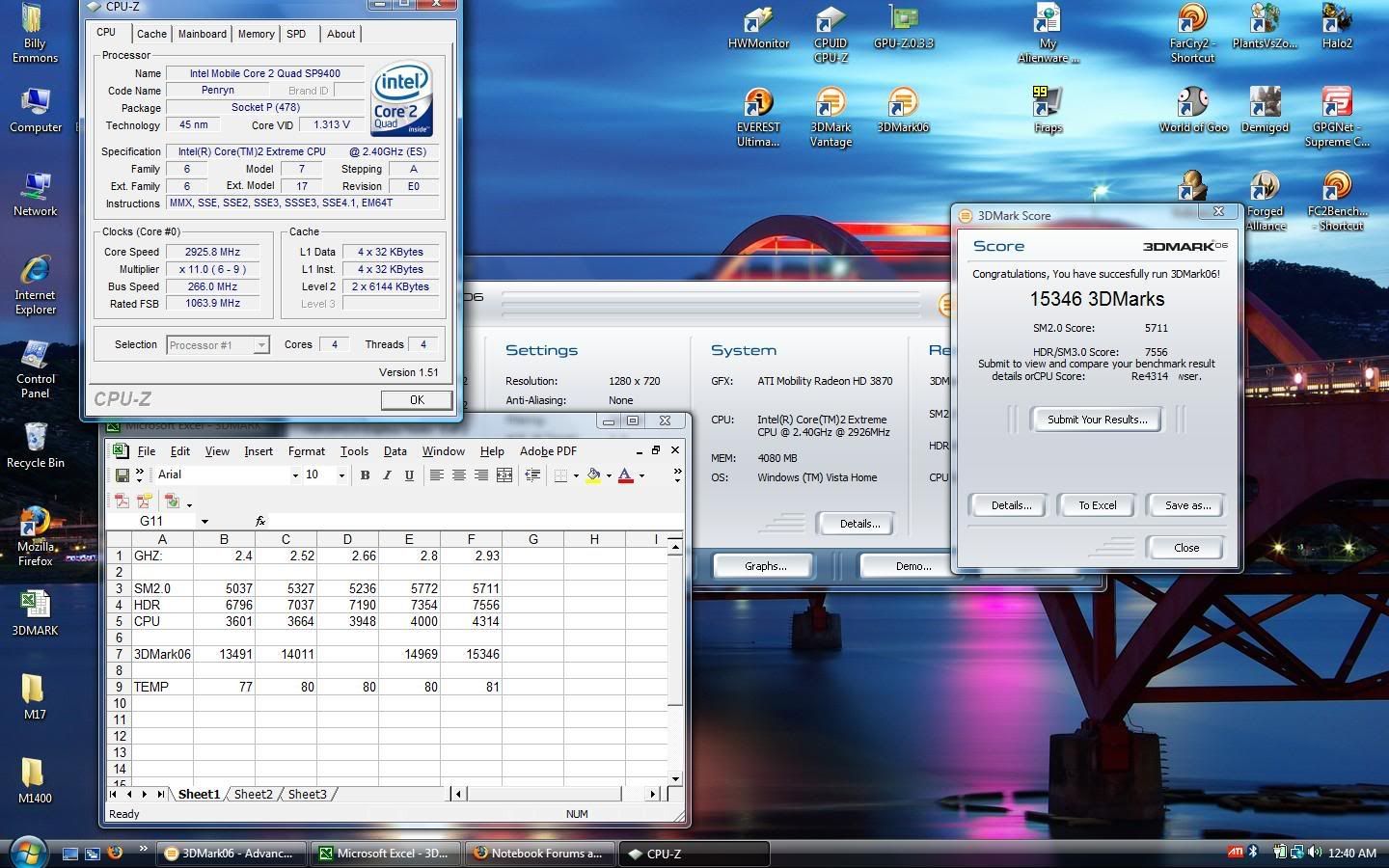Select the Fraps desktop icon
The height and width of the screenshot is (868, 1389).
1048,110
